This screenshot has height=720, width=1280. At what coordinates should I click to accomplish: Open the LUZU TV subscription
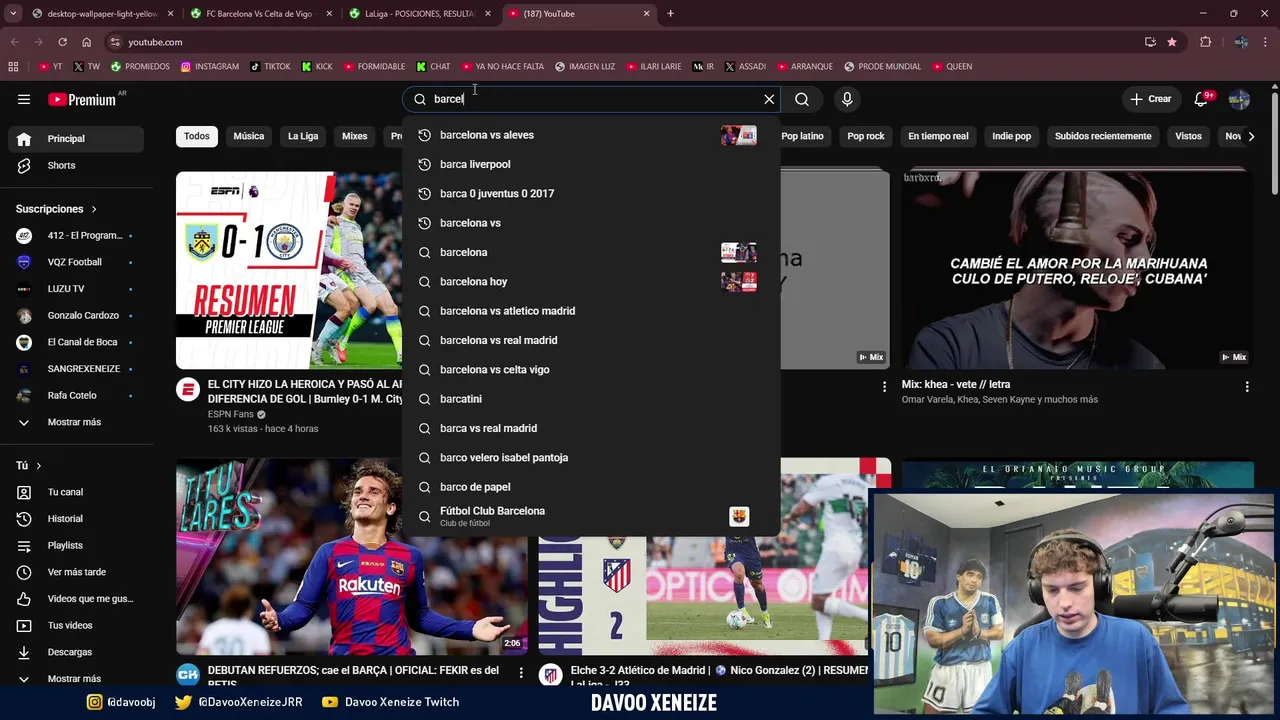[76, 289]
